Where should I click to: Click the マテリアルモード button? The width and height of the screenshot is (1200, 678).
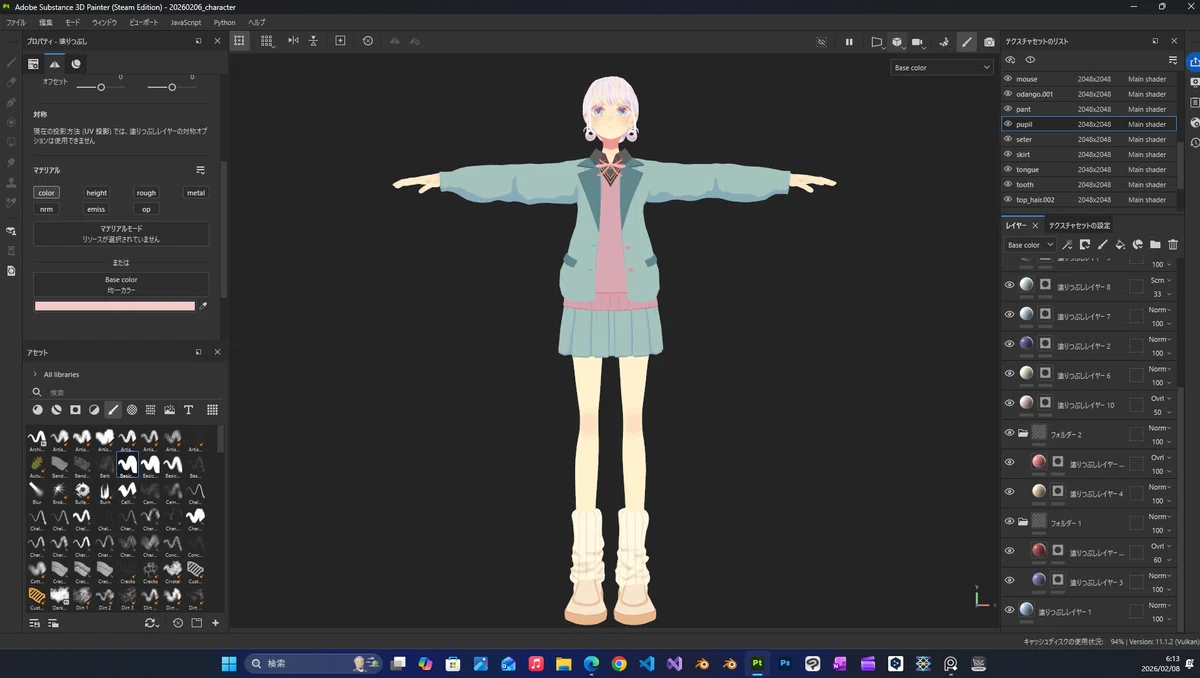121,234
